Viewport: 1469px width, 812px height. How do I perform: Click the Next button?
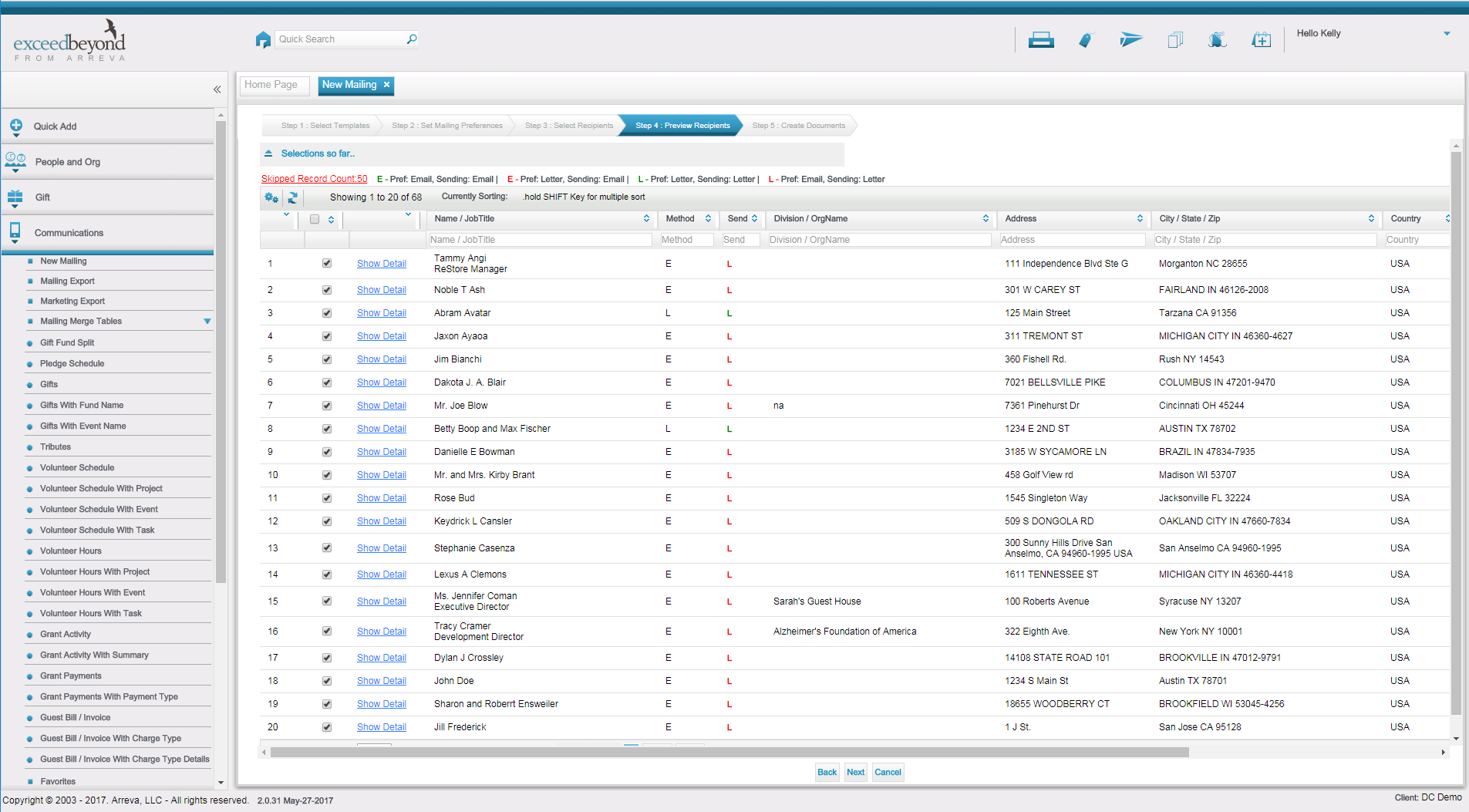(x=855, y=772)
